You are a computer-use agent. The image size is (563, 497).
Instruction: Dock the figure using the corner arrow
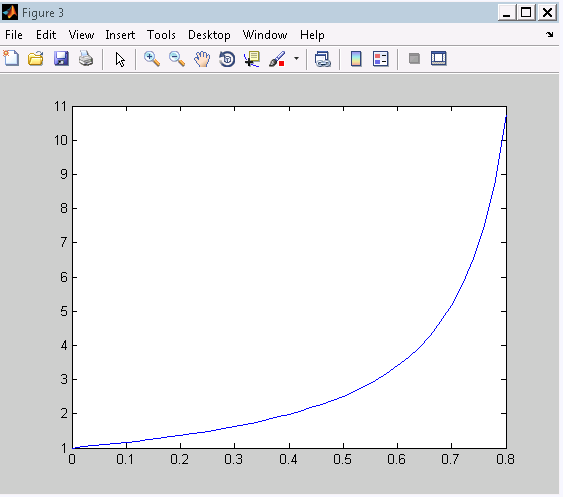pos(549,34)
